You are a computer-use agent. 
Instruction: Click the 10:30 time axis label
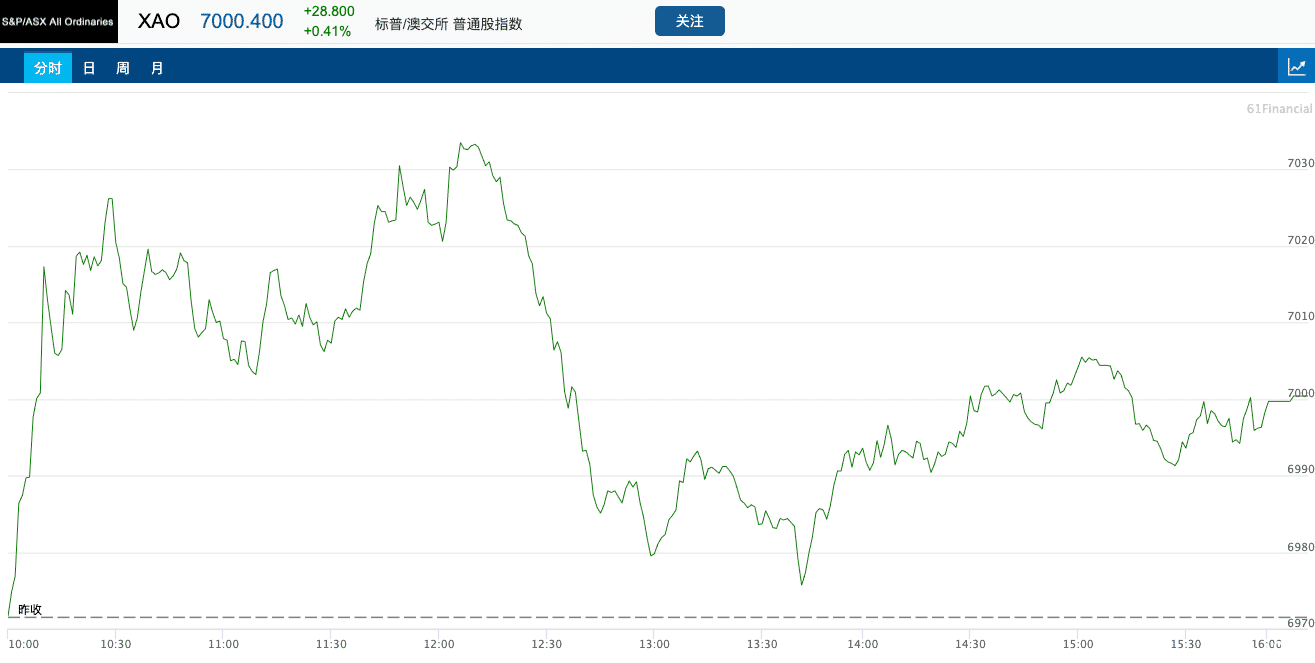pos(116,645)
